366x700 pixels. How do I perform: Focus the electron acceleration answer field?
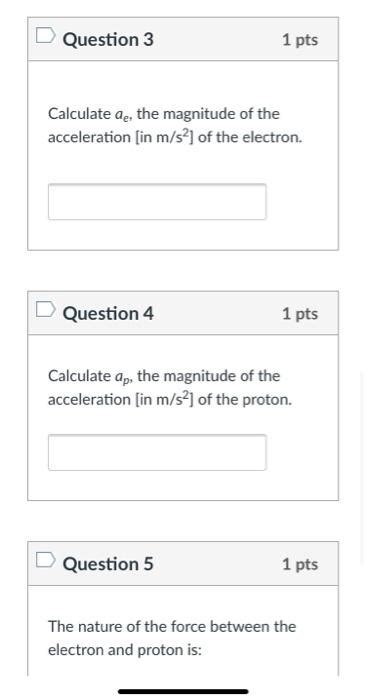tap(157, 202)
